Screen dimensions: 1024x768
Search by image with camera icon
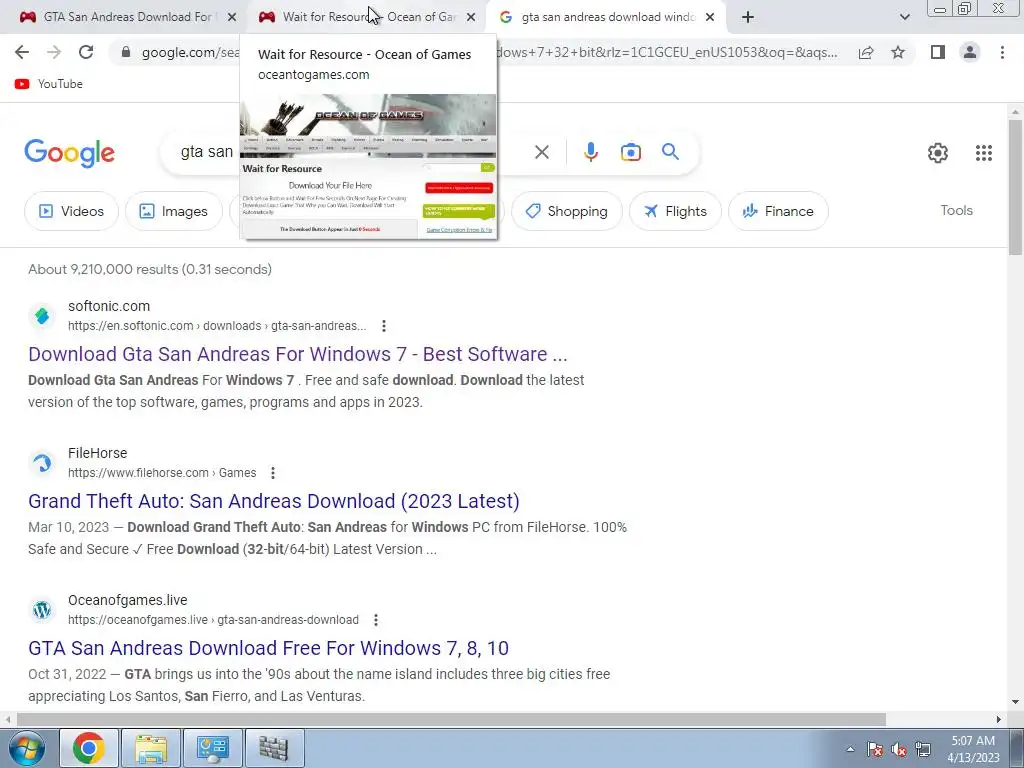[x=630, y=152]
